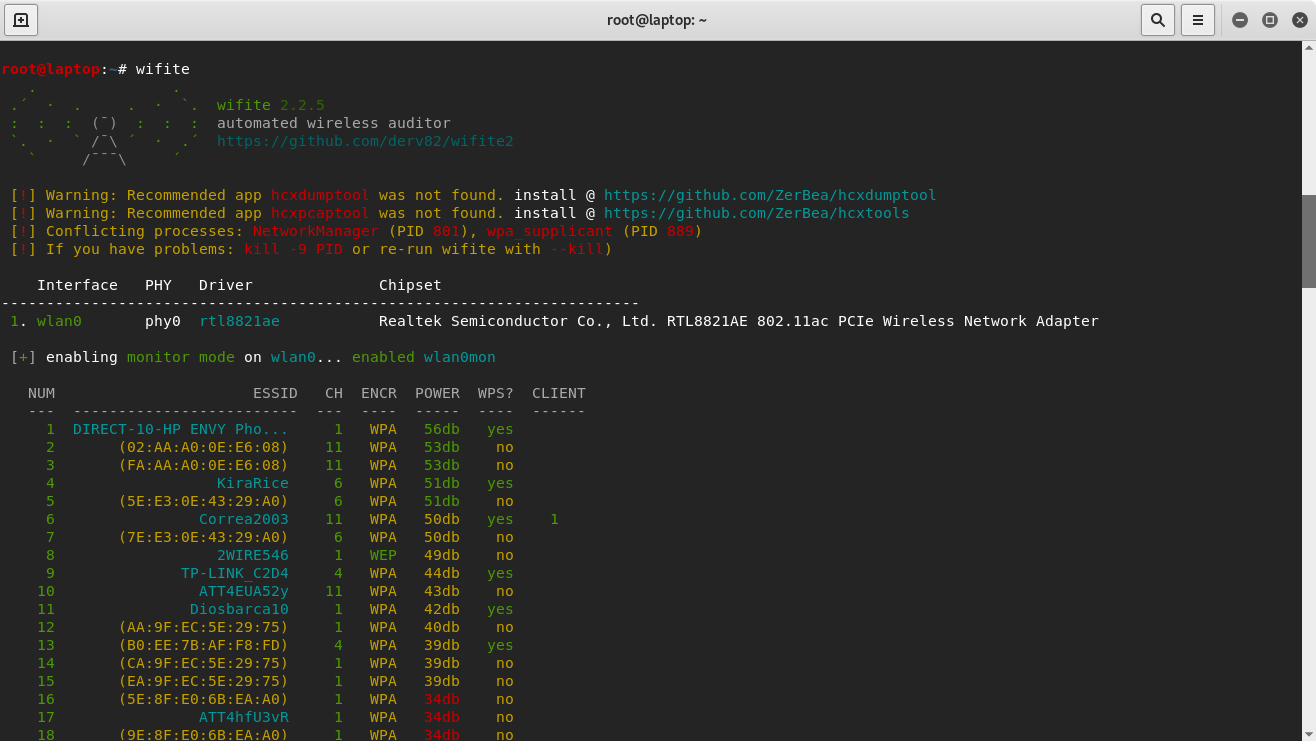This screenshot has width=1316, height=741.
Task: Open the hcxtools GitHub URL
Action: point(756,213)
